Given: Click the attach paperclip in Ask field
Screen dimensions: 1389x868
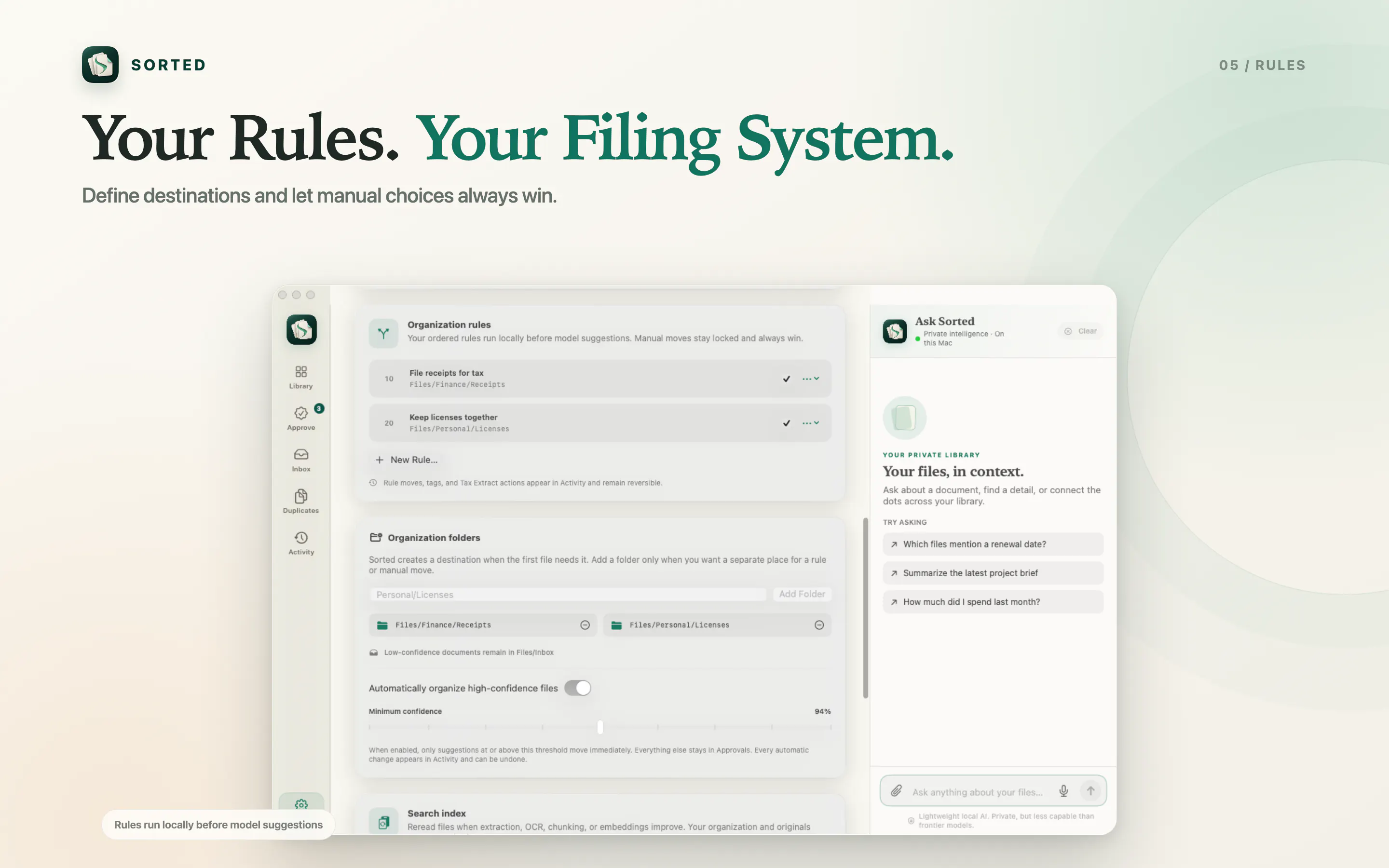Looking at the screenshot, I should (x=896, y=791).
